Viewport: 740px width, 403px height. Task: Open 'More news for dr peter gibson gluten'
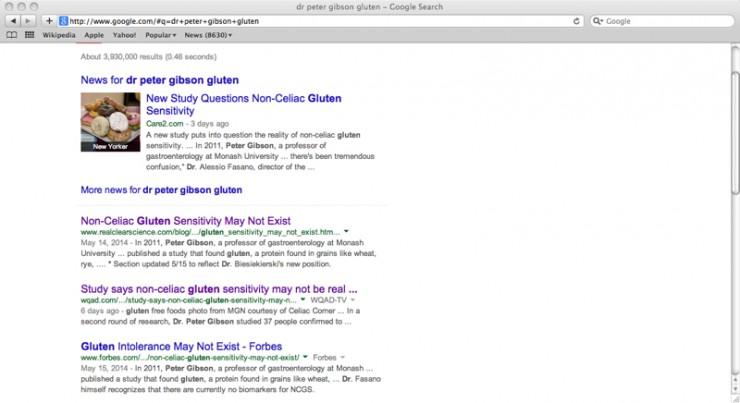(x=161, y=190)
